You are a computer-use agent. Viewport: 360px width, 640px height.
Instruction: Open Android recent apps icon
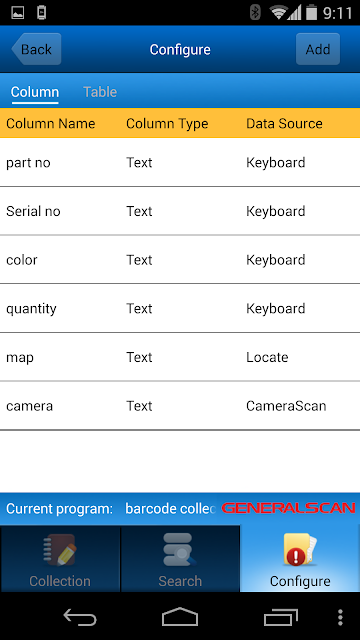click(280, 617)
